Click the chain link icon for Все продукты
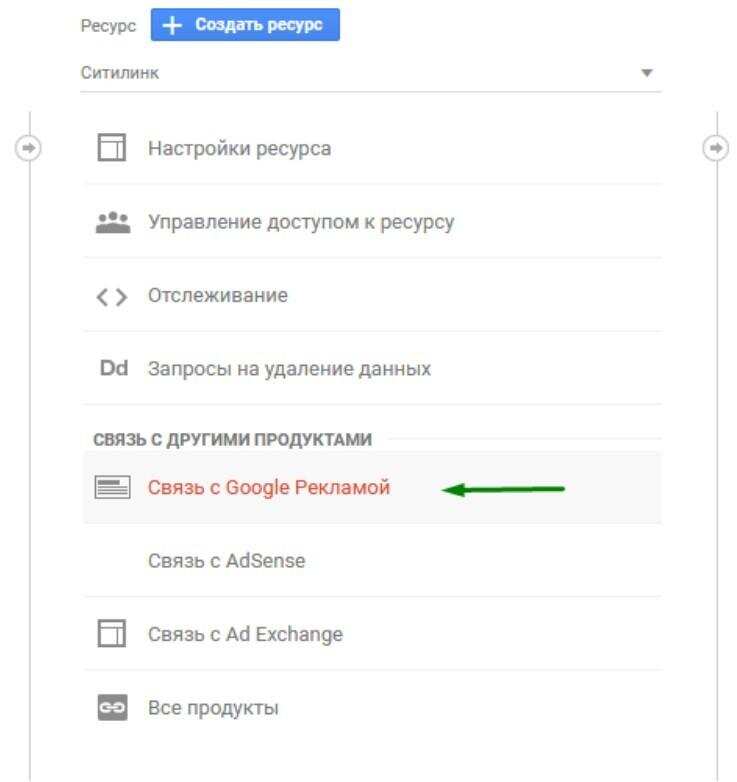This screenshot has width=737, height=782. 113,709
